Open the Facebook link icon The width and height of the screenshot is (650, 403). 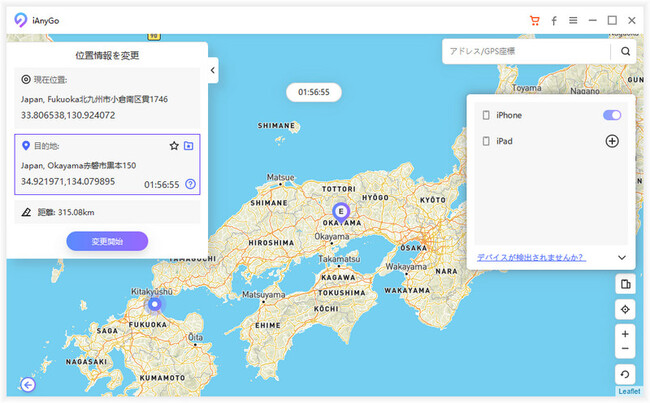pos(554,20)
